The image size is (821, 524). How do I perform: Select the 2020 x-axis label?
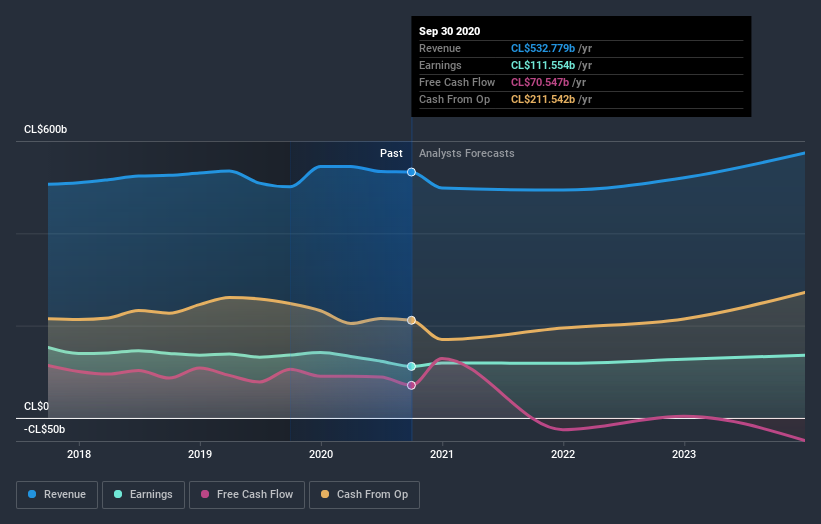(321, 454)
